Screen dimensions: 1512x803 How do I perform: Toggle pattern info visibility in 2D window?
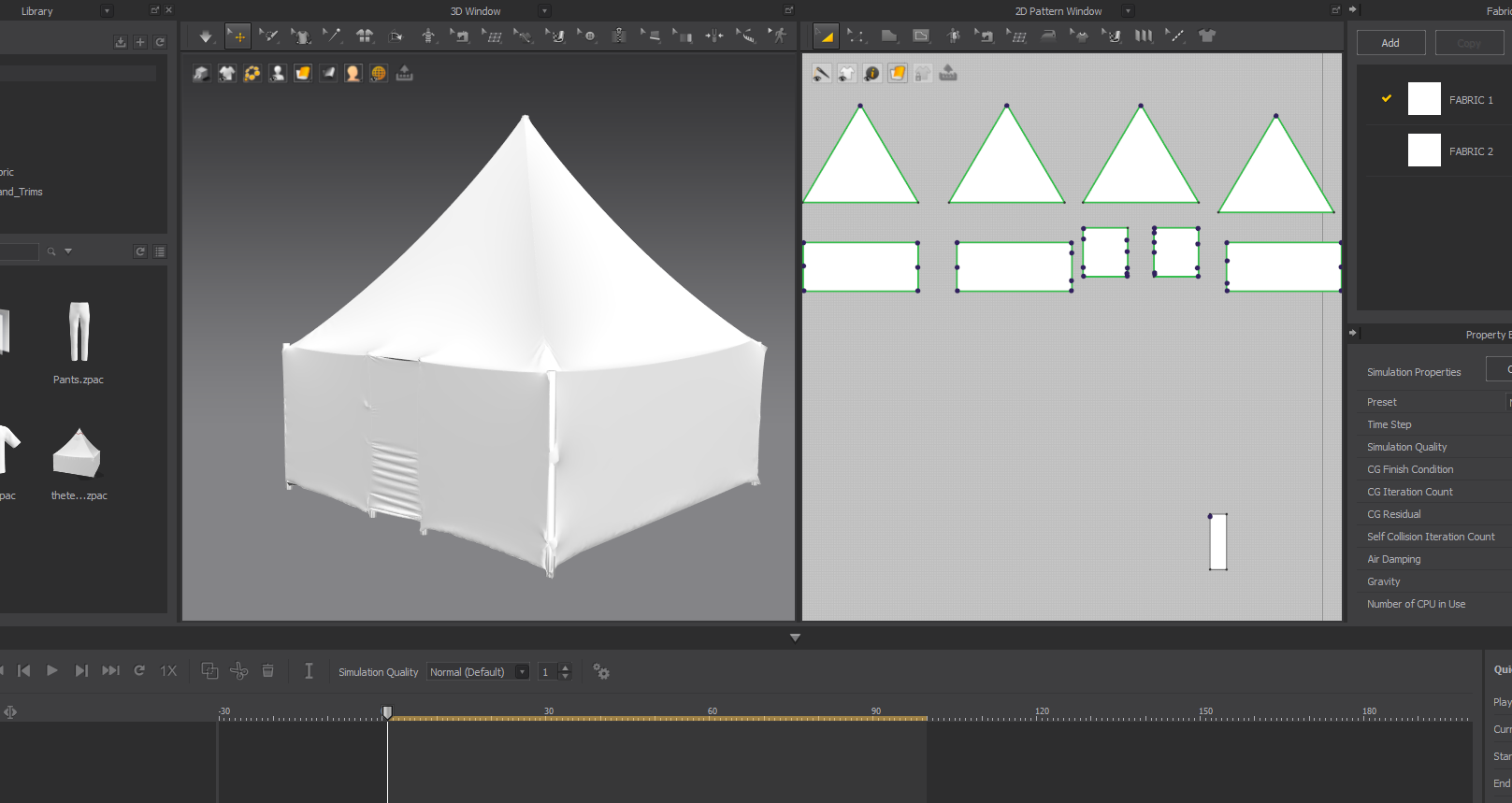(871, 74)
